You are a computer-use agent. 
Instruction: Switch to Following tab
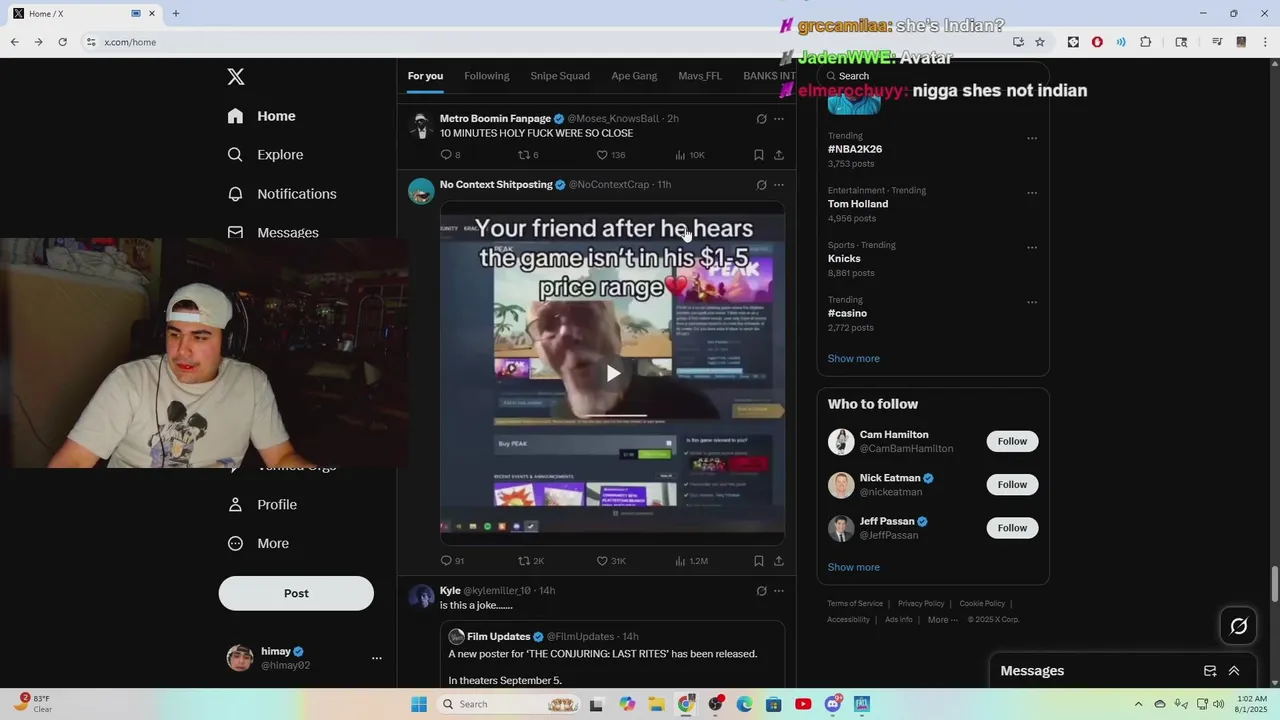coord(487,76)
